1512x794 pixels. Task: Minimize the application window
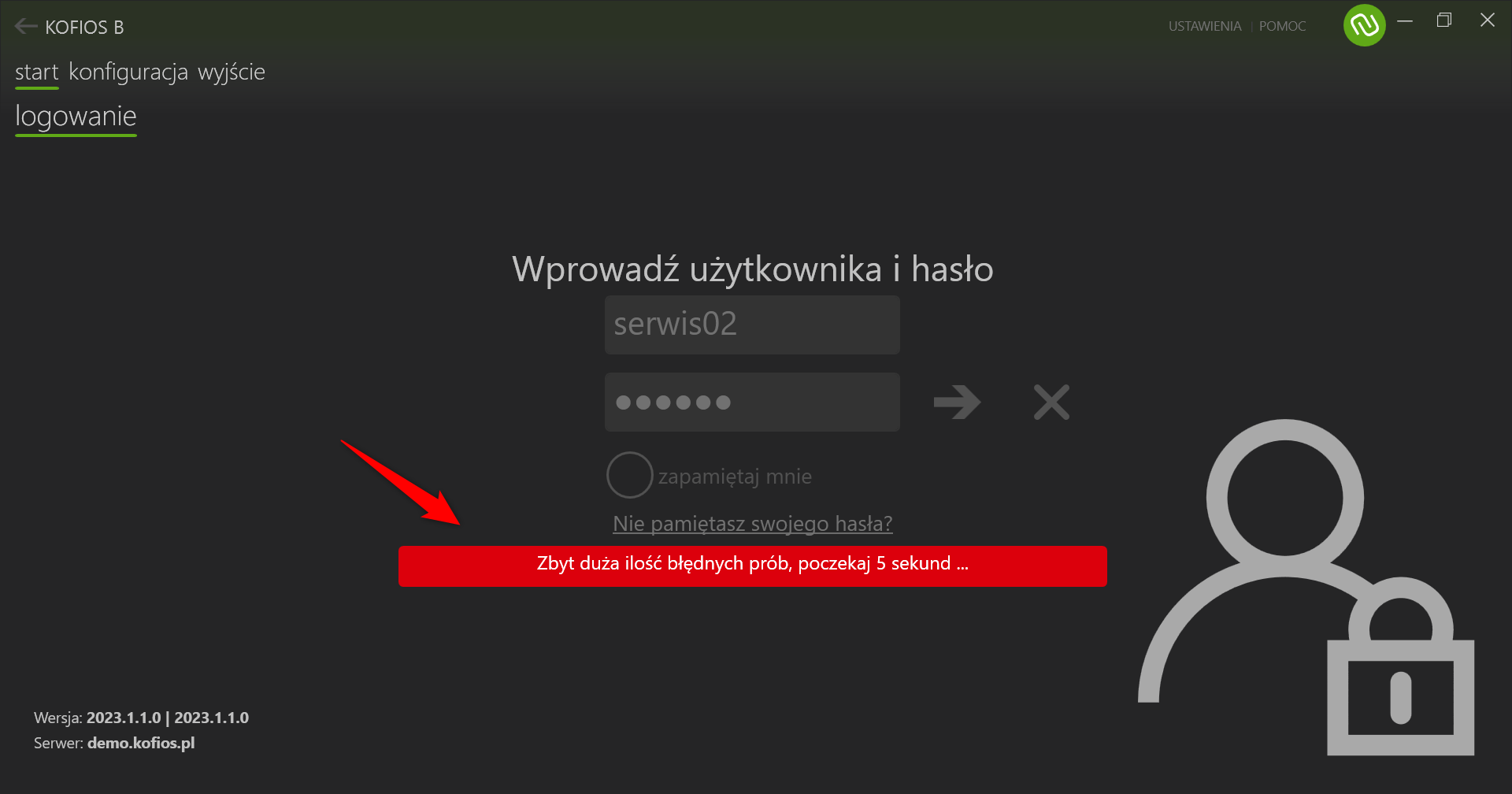click(1405, 21)
